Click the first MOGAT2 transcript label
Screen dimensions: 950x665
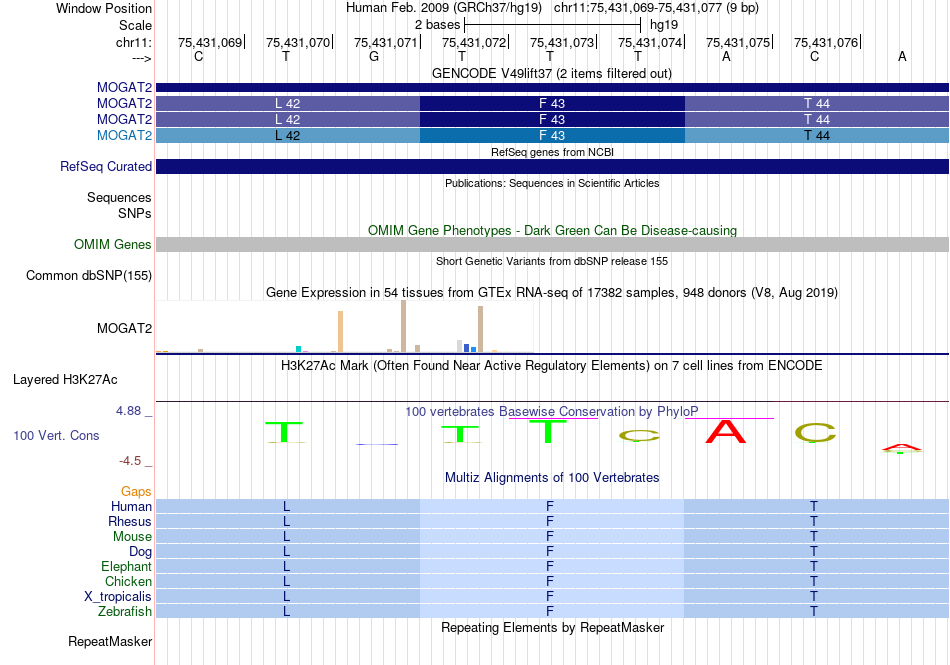click(124, 87)
